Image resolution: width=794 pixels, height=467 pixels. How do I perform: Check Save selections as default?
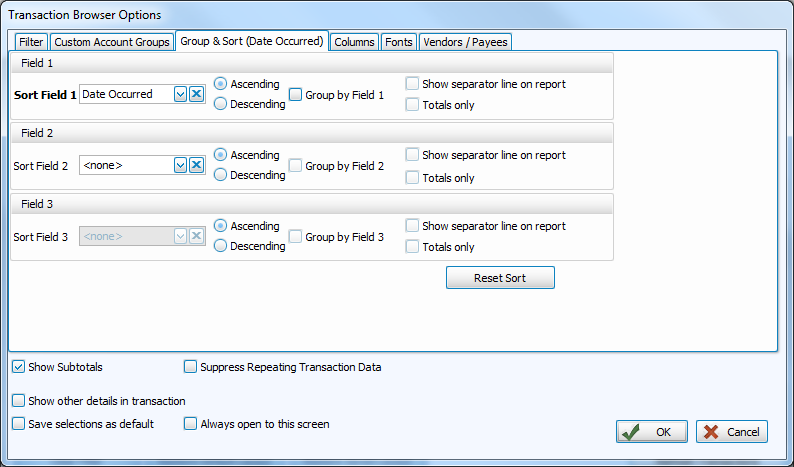19,424
